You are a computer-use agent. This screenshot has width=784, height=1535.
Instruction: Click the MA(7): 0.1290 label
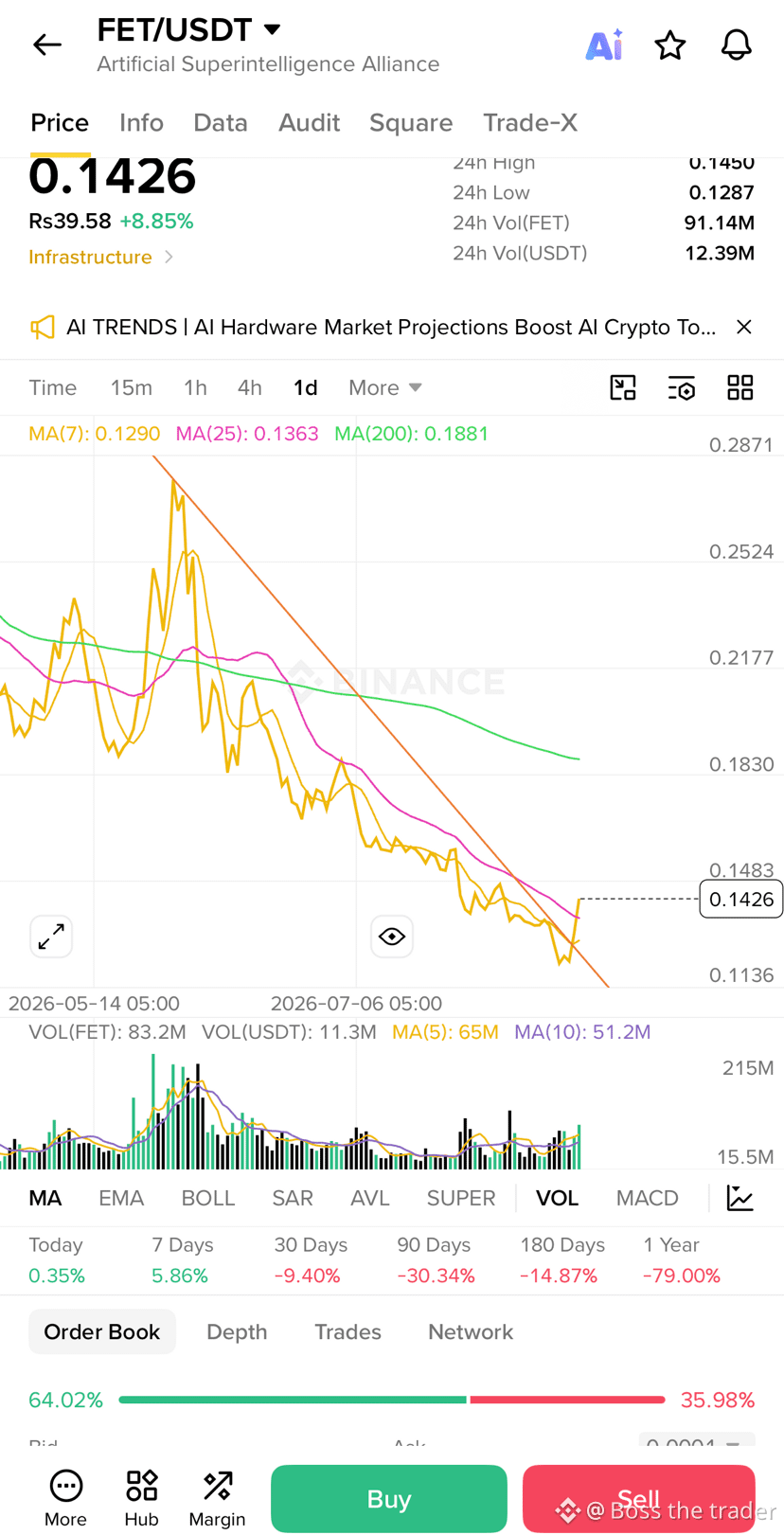tap(95, 434)
